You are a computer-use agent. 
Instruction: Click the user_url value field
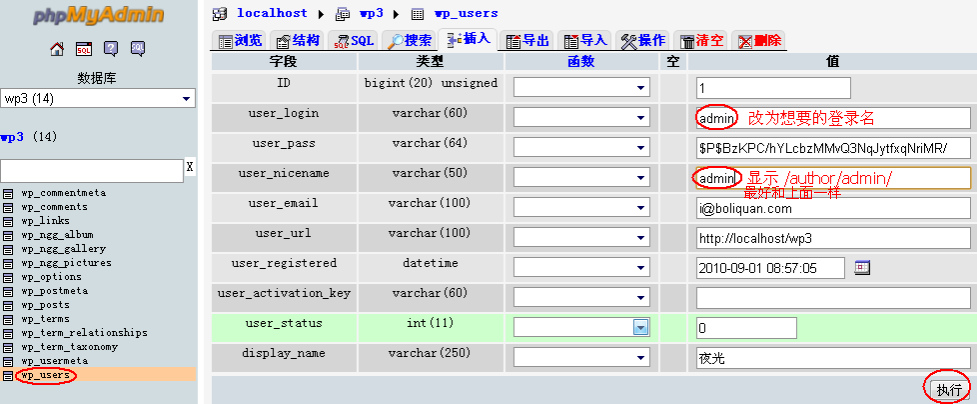pos(833,238)
